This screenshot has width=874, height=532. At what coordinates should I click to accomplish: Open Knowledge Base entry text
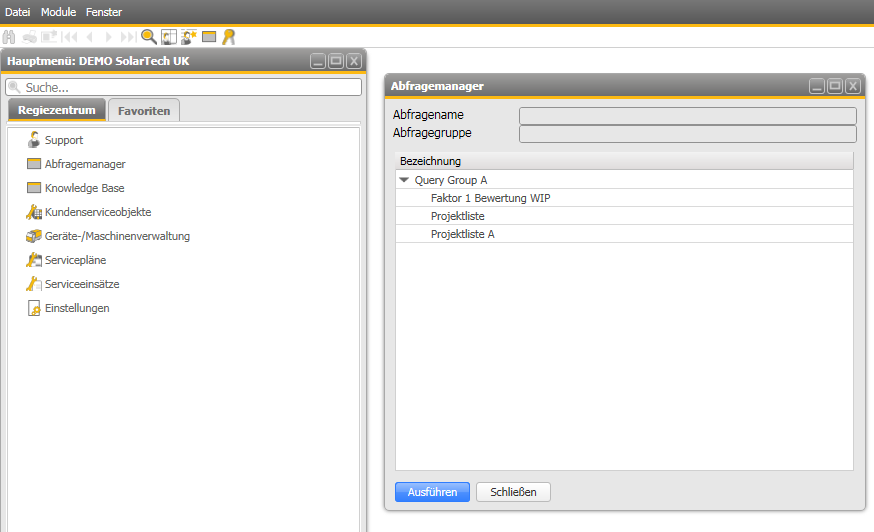85,188
